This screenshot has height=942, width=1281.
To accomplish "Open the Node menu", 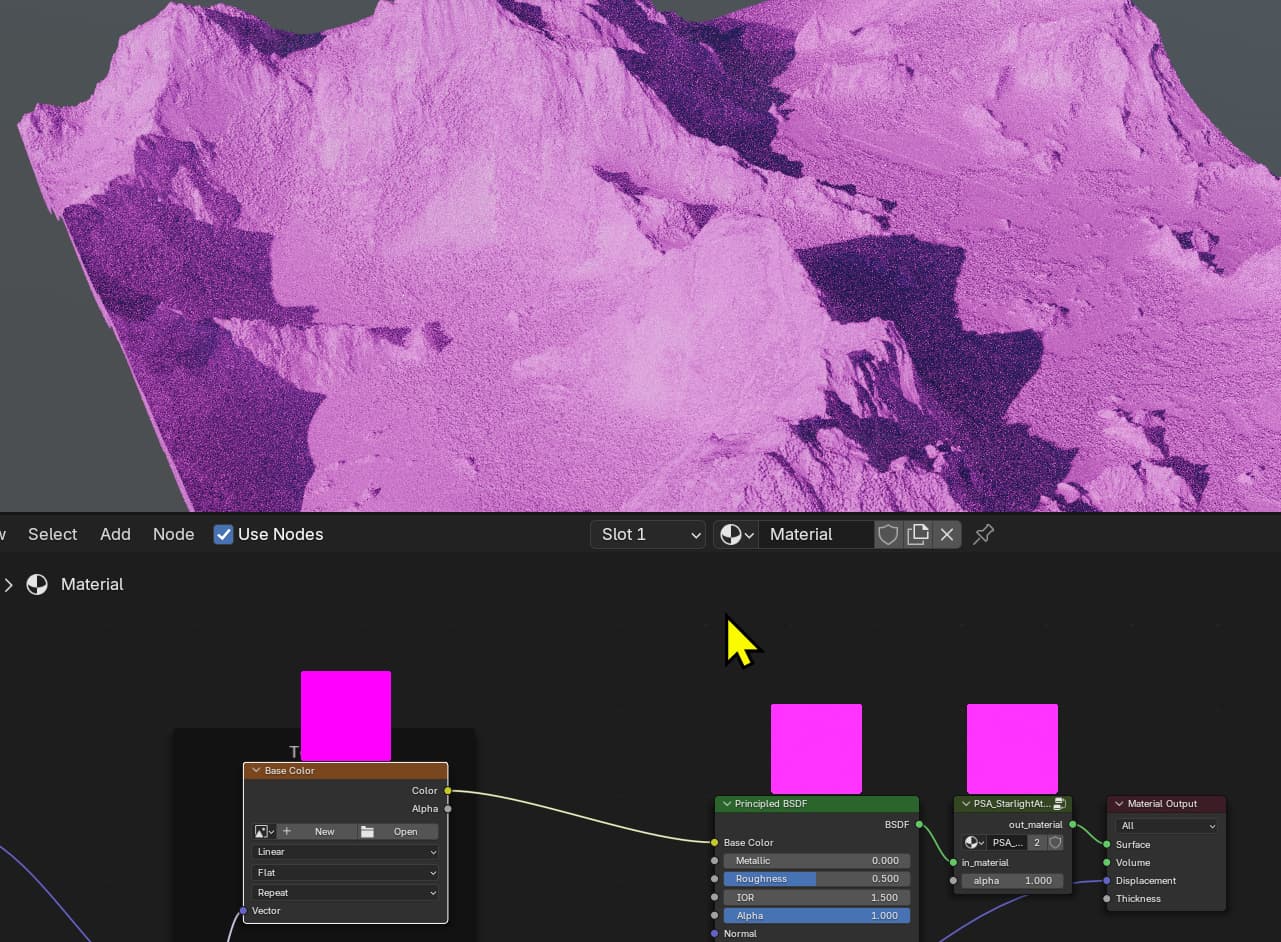I will [x=173, y=534].
